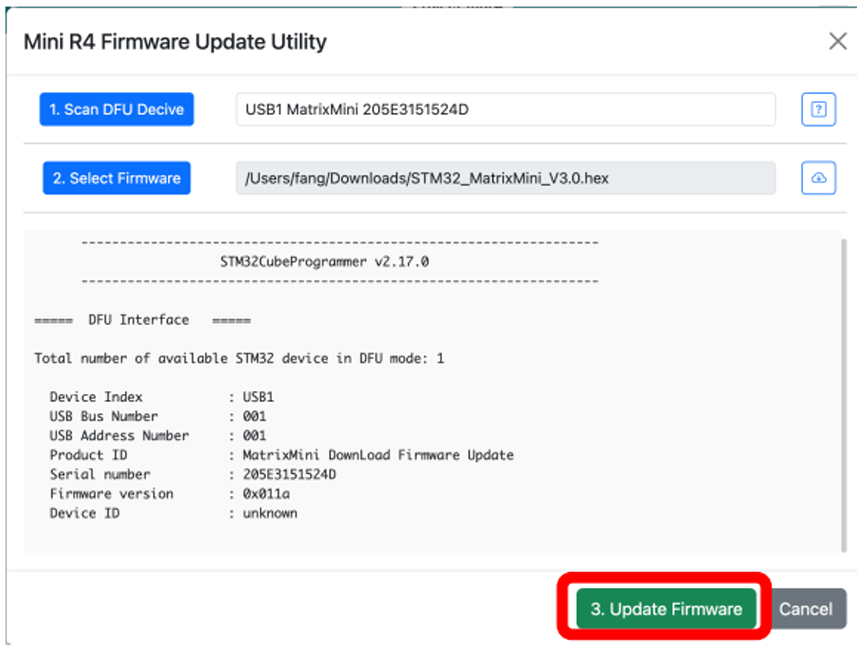Click the USB1 MatrixMini device field
Screen dimensions: 865x652
pos(505,109)
